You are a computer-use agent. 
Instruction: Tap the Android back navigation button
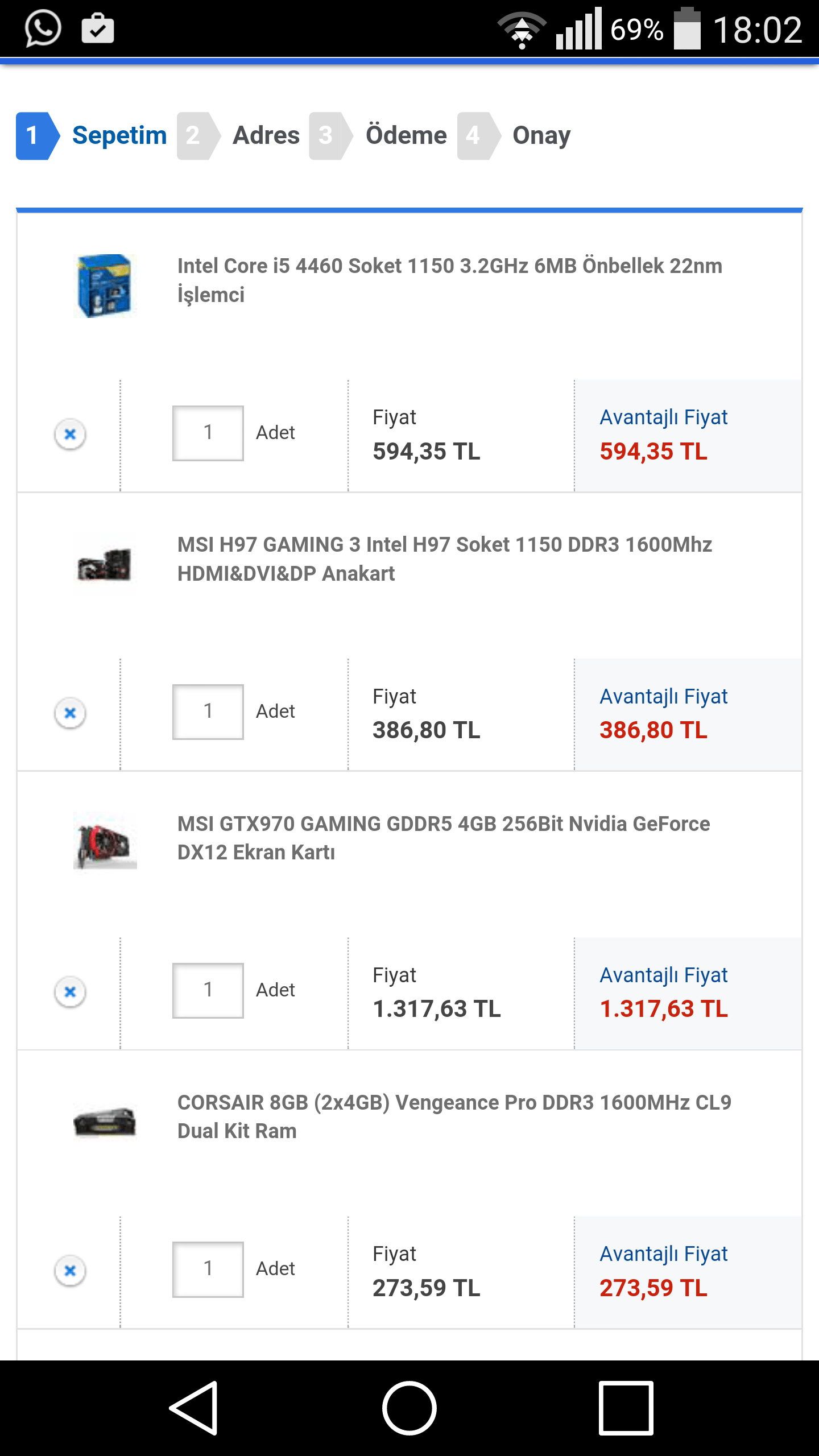(x=194, y=1408)
